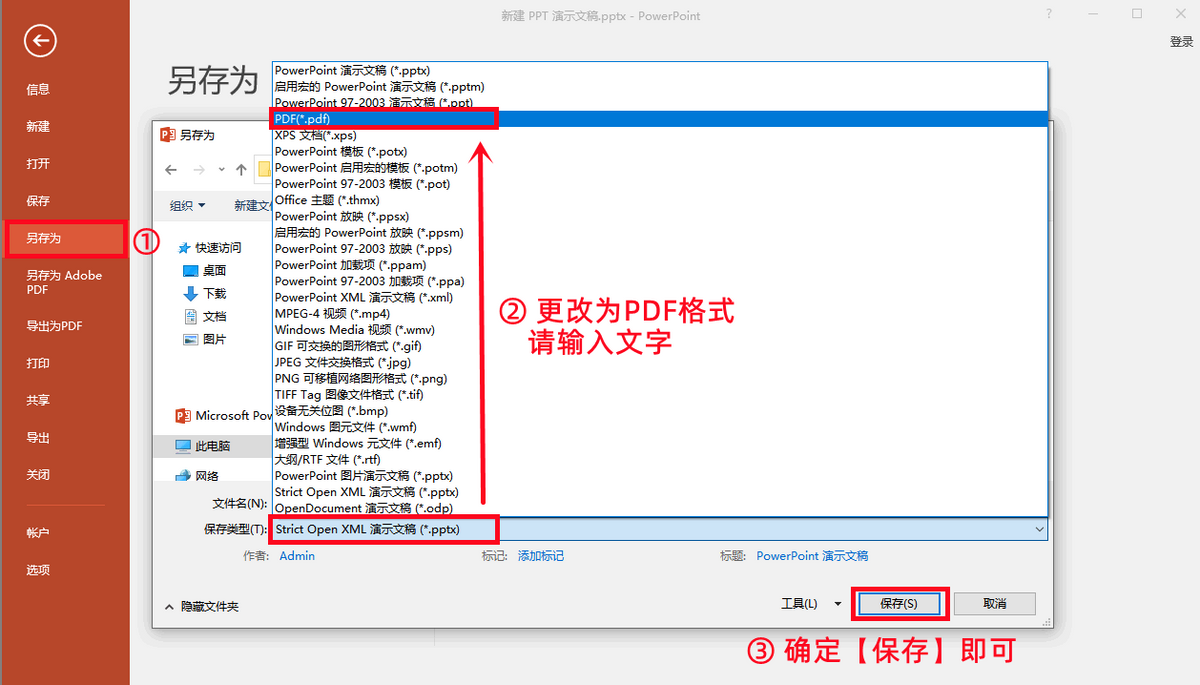This screenshot has height=685, width=1200.
Task: Click the Up one level arrow
Action: click(241, 170)
